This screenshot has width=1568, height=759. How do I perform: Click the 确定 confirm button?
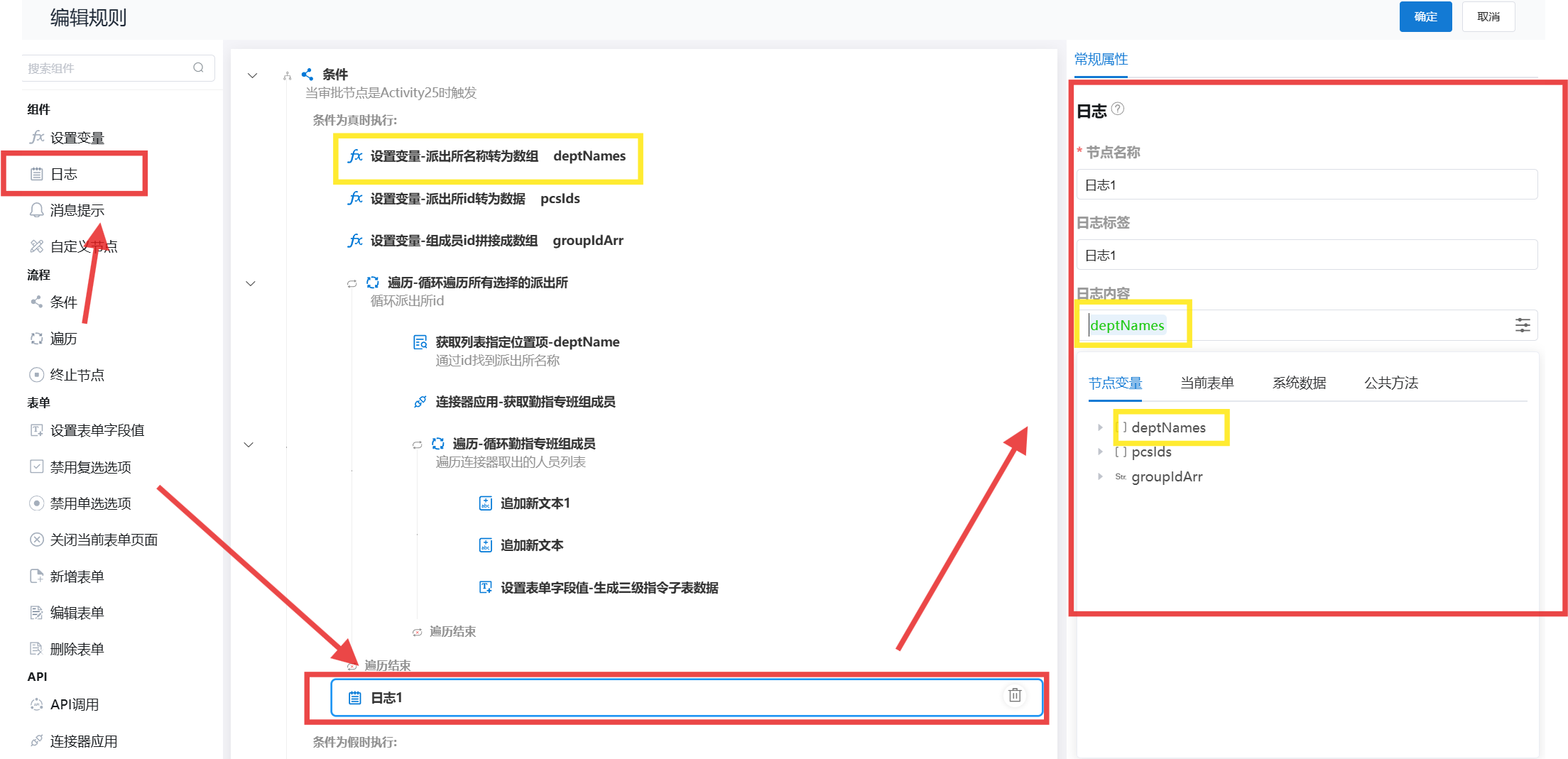pos(1425,16)
